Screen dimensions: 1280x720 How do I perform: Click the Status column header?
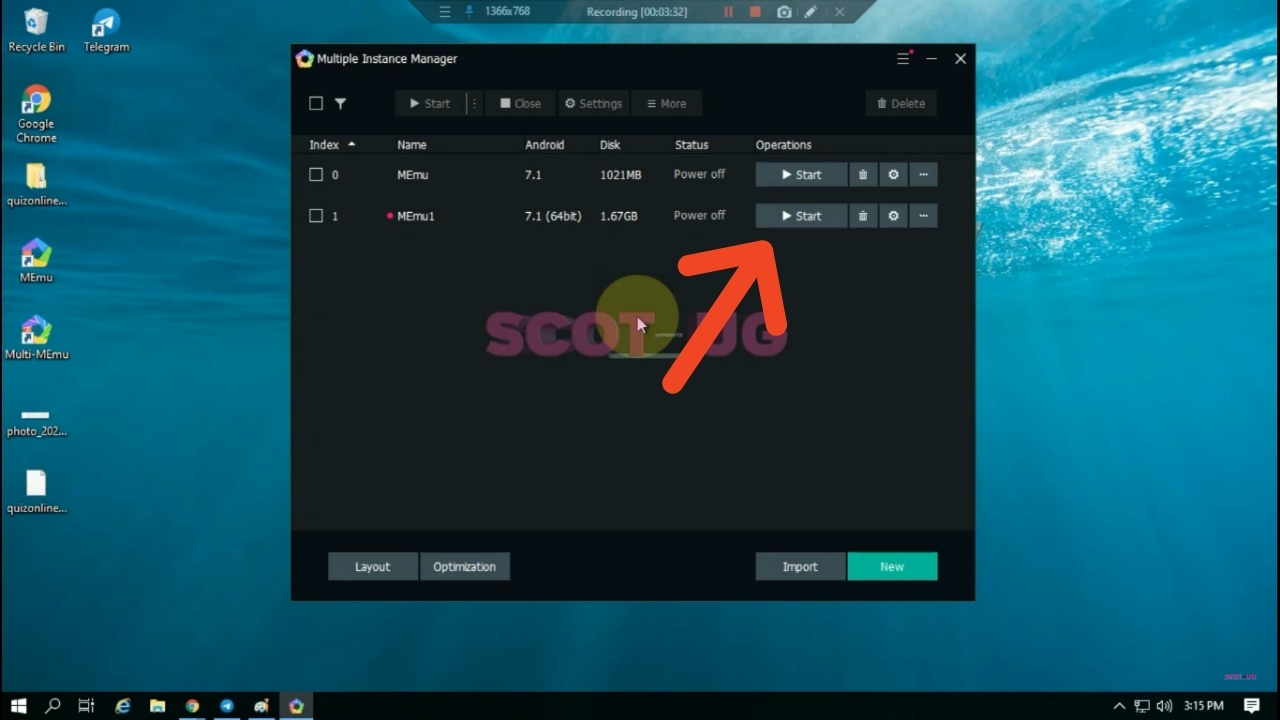691,145
